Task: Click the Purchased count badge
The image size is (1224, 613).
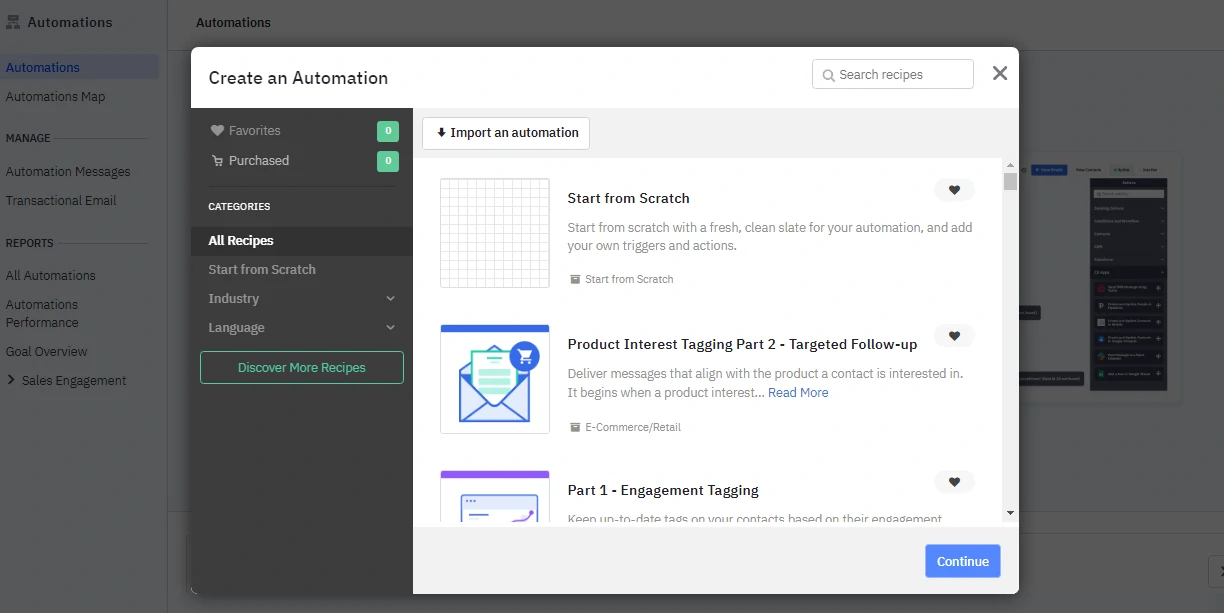Action: coord(388,161)
